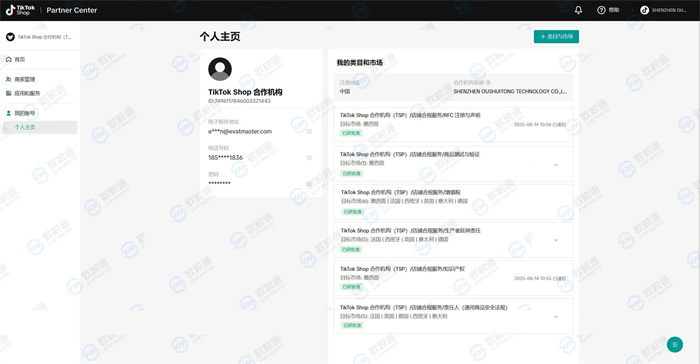Click the green 类目与市场 add button
Viewport: 700px width, 364px height.
coord(556,37)
